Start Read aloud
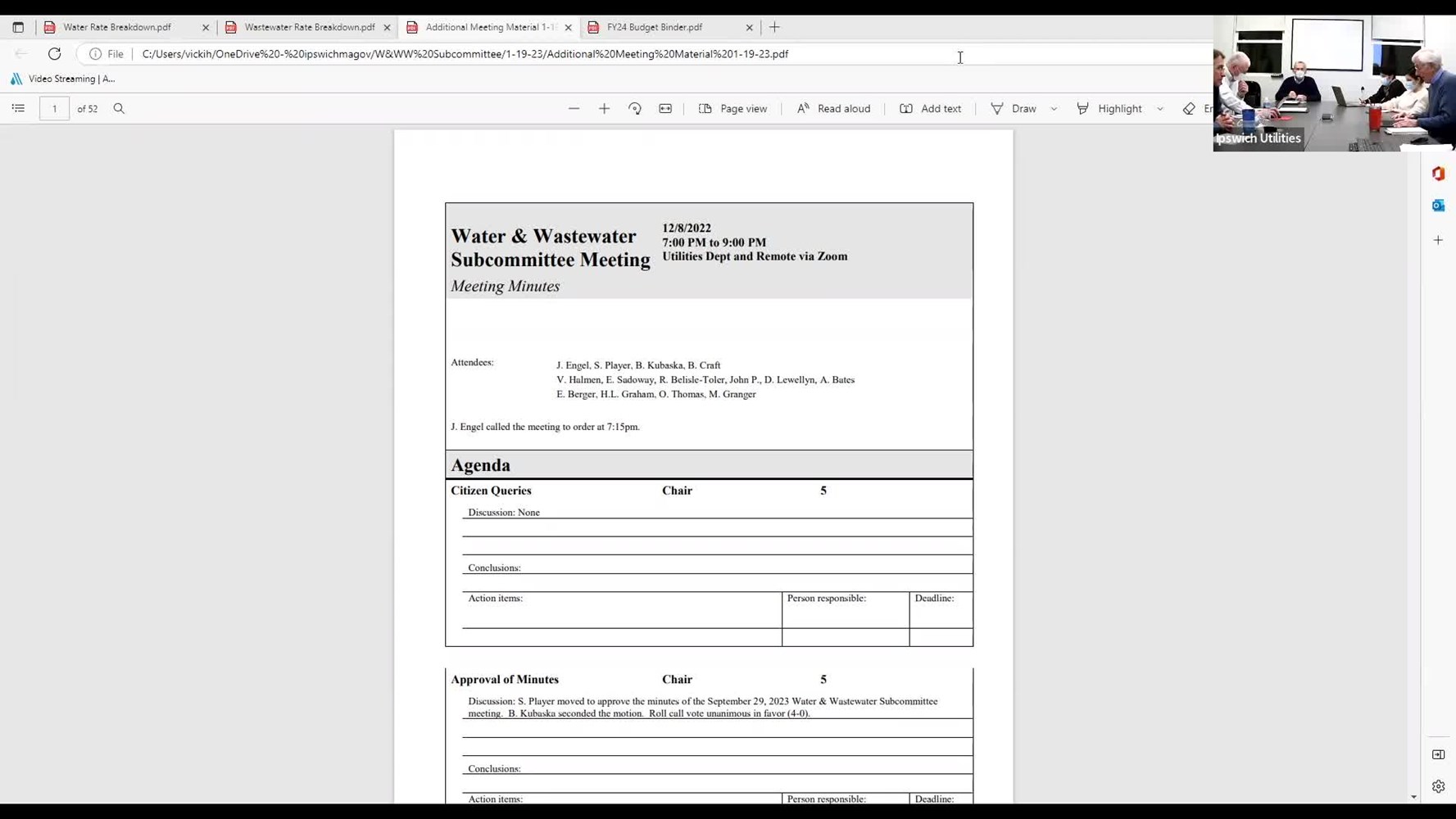This screenshot has height=819, width=1456. point(833,108)
